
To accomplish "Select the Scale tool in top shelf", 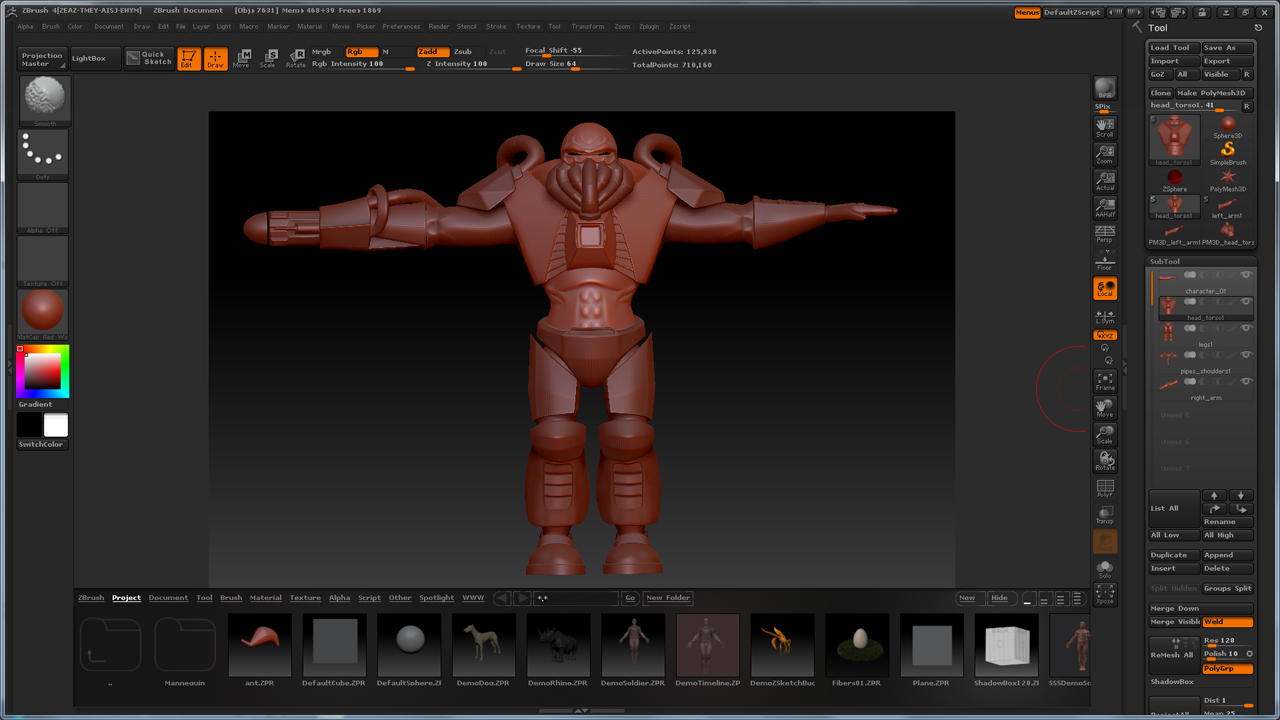I will click(x=268, y=59).
